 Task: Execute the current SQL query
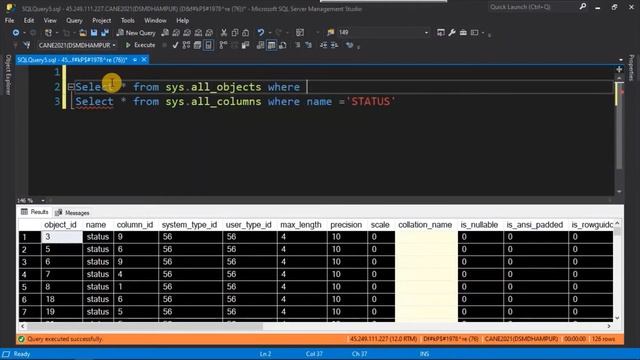tap(140, 45)
